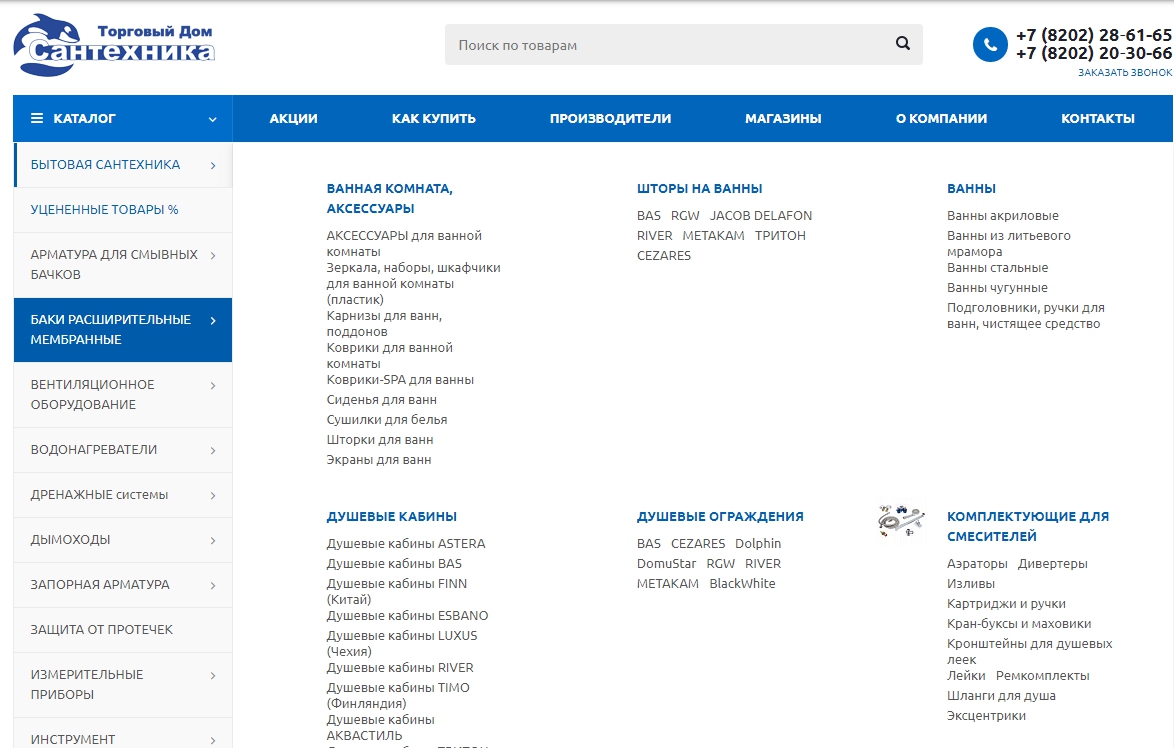
Task: Click Аэраторы under Комплектующие
Action: click(x=977, y=564)
